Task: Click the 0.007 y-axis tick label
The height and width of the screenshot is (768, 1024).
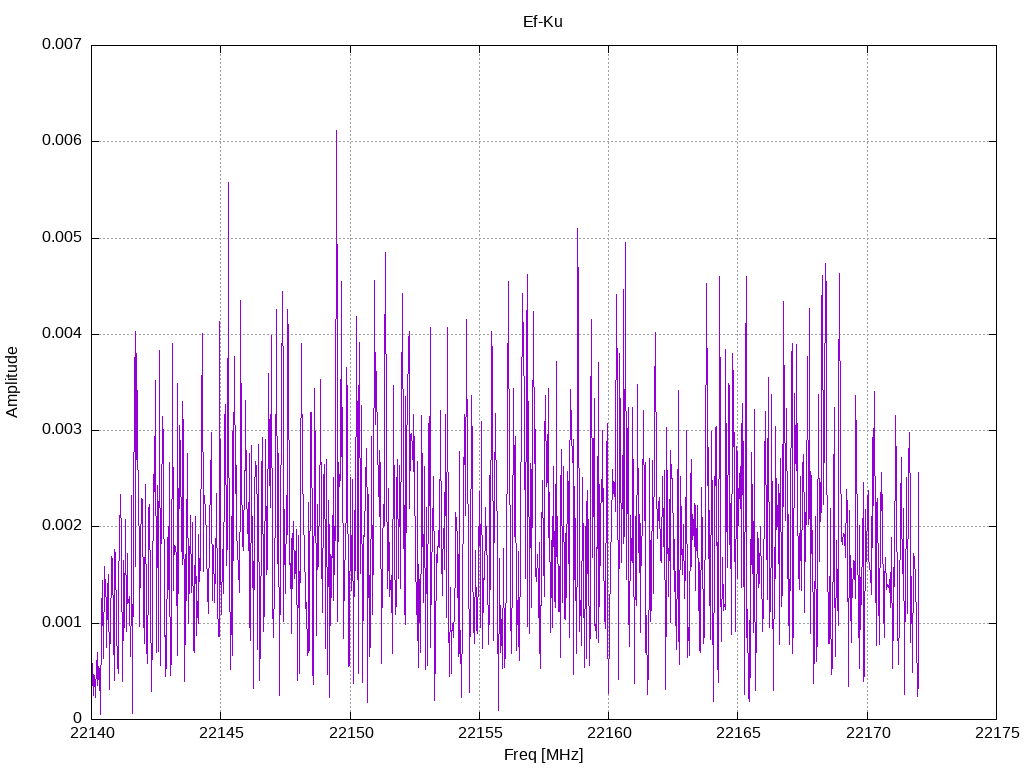Action: [x=62, y=44]
